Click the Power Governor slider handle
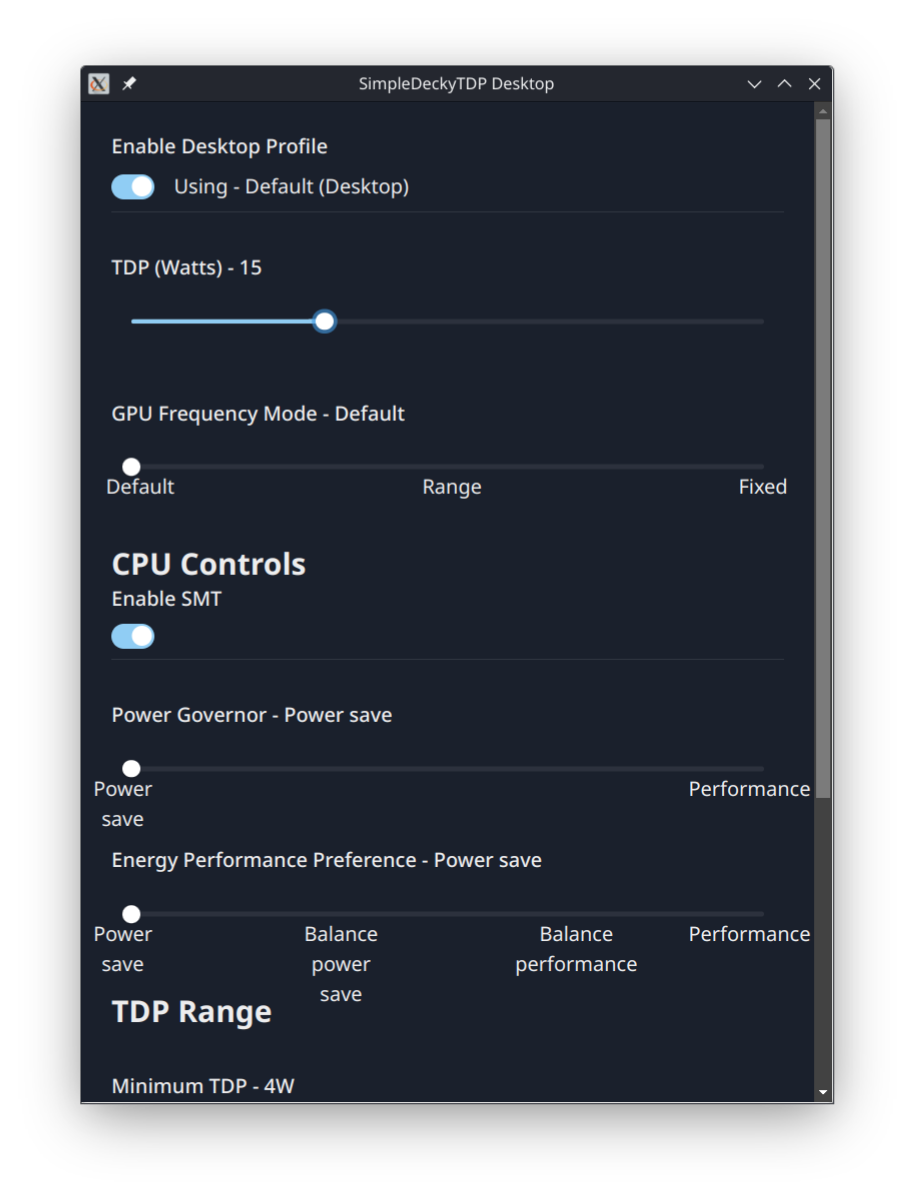The width and height of the screenshot is (913, 1198). point(131,769)
